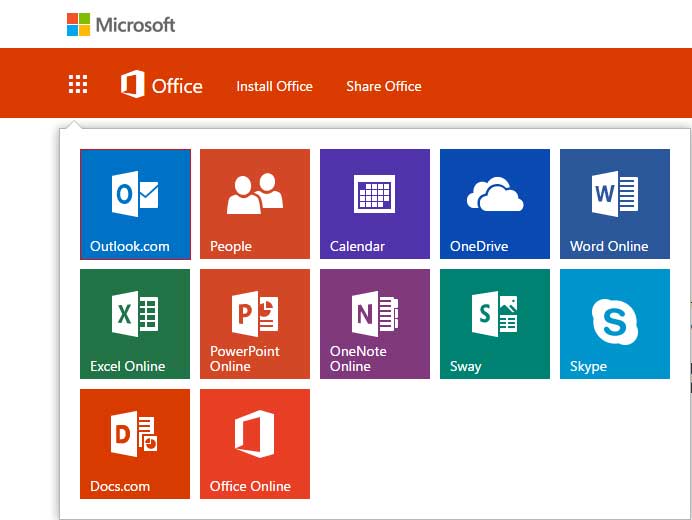Click the Office logo in header

pyautogui.click(x=162, y=84)
